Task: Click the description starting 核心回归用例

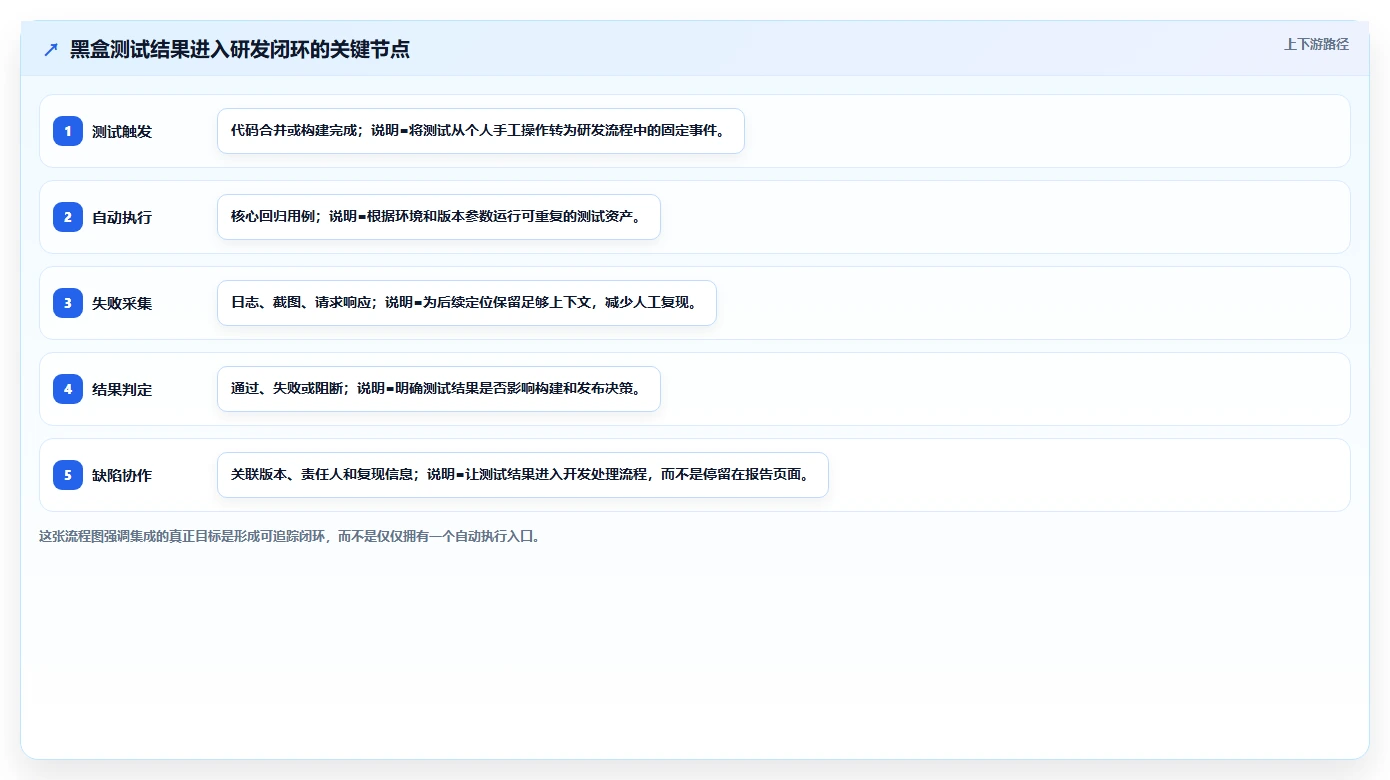Action: point(439,217)
